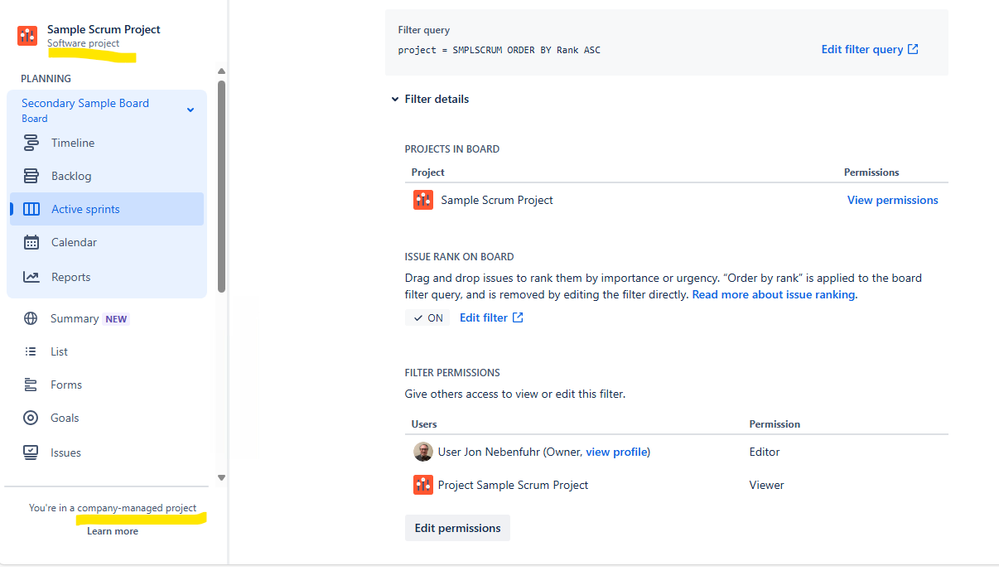
Task: Open the Forms icon in sidebar
Action: coord(30,385)
